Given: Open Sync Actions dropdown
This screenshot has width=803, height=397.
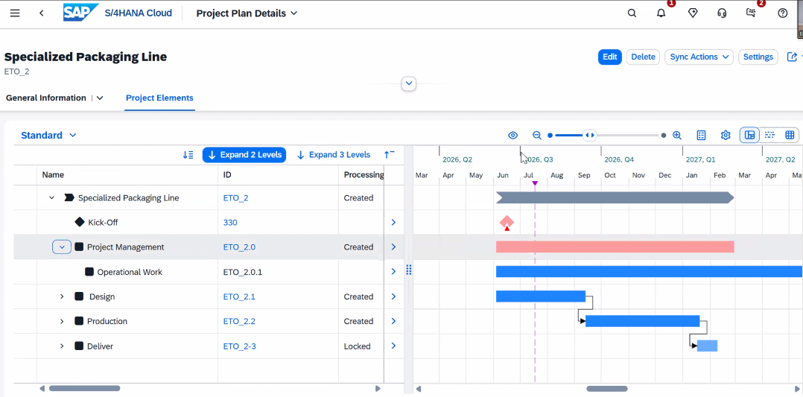Looking at the screenshot, I should [699, 57].
